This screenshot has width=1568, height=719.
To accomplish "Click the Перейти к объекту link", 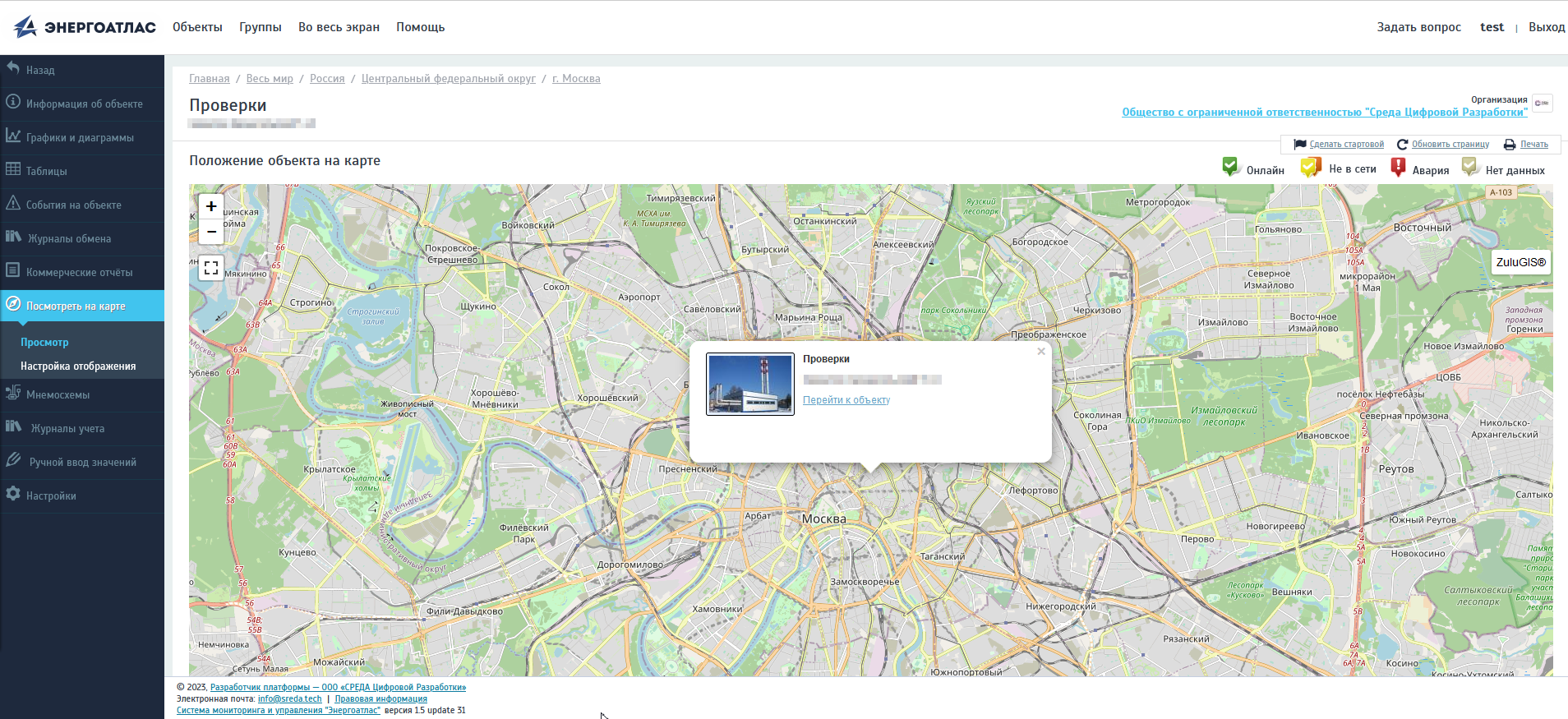I will tap(846, 400).
